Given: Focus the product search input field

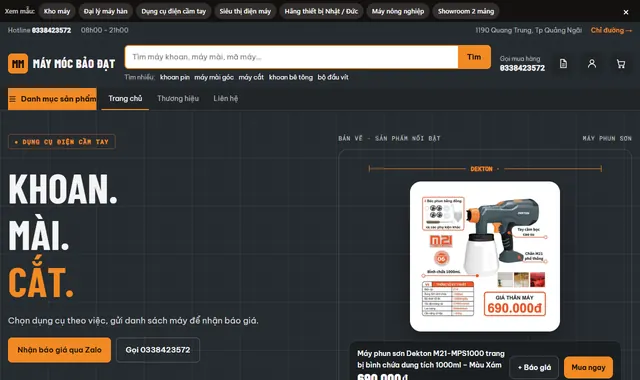Looking at the screenshot, I should point(291,57).
